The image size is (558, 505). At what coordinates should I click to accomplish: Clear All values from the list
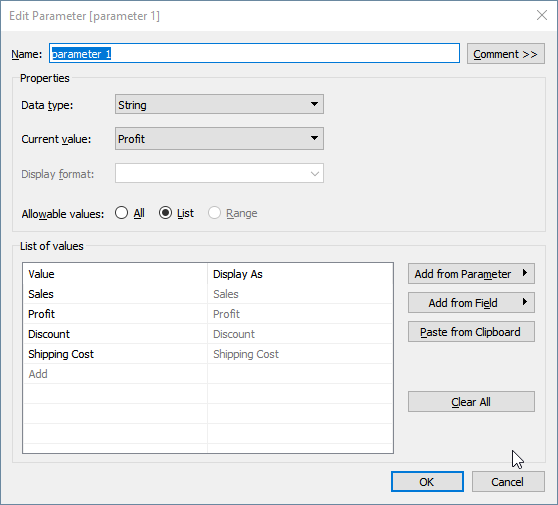coord(471,402)
